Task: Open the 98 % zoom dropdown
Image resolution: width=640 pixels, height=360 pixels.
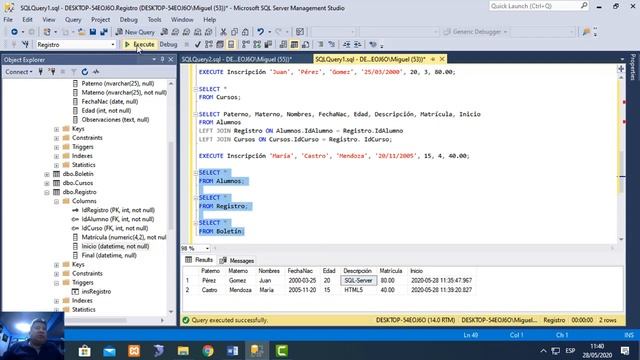Action: pyautogui.click(x=207, y=249)
